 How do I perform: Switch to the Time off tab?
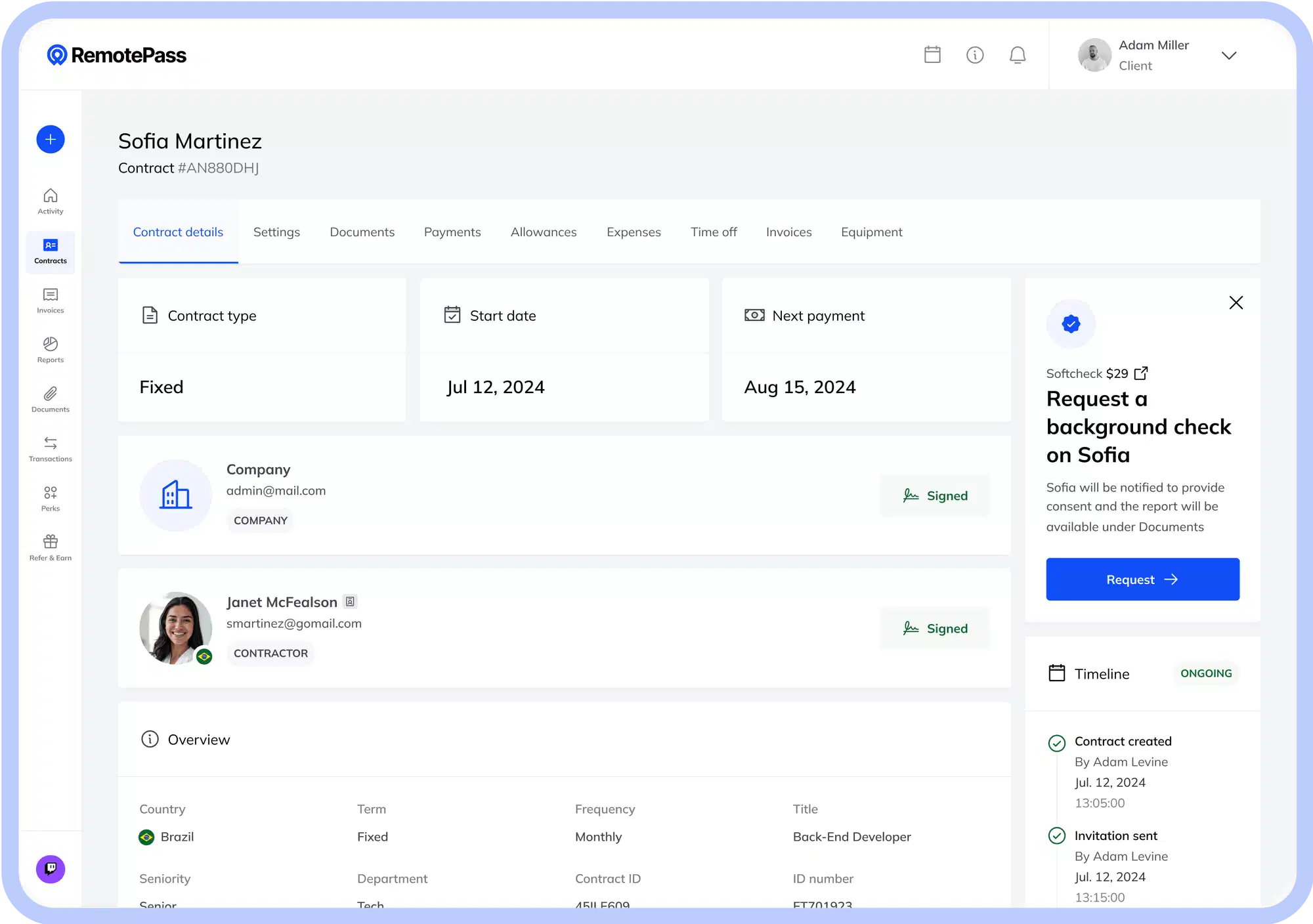click(x=714, y=232)
